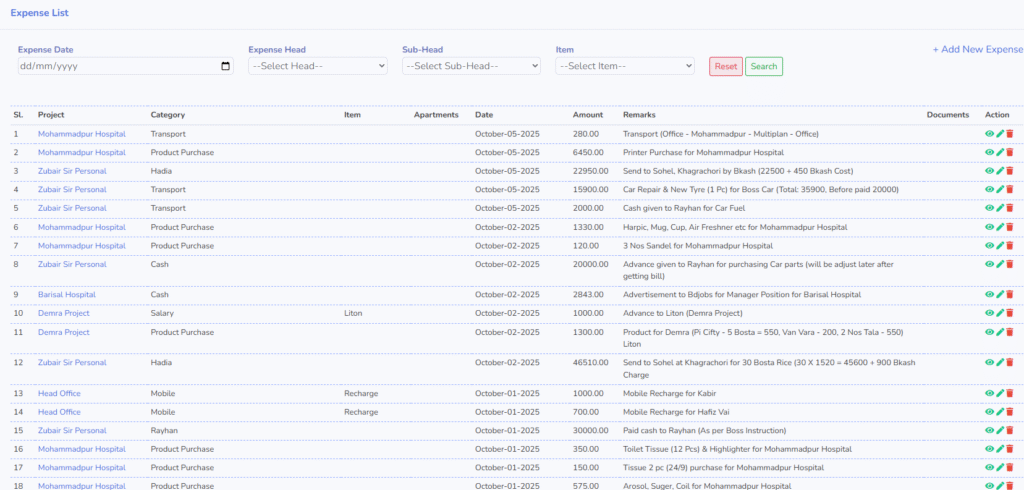Screen dimensions: 1024x490
Task: Delete the 20000.00 Rayhan advance expense
Action: click(x=1010, y=264)
